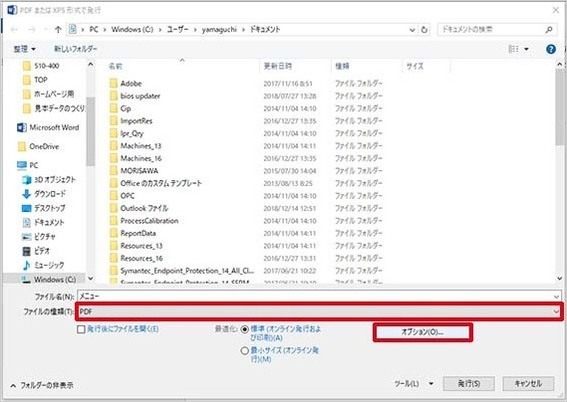Select 最小サイズ optimization radio button
Image resolution: width=567 pixels, height=402 pixels.
pyautogui.click(x=245, y=350)
